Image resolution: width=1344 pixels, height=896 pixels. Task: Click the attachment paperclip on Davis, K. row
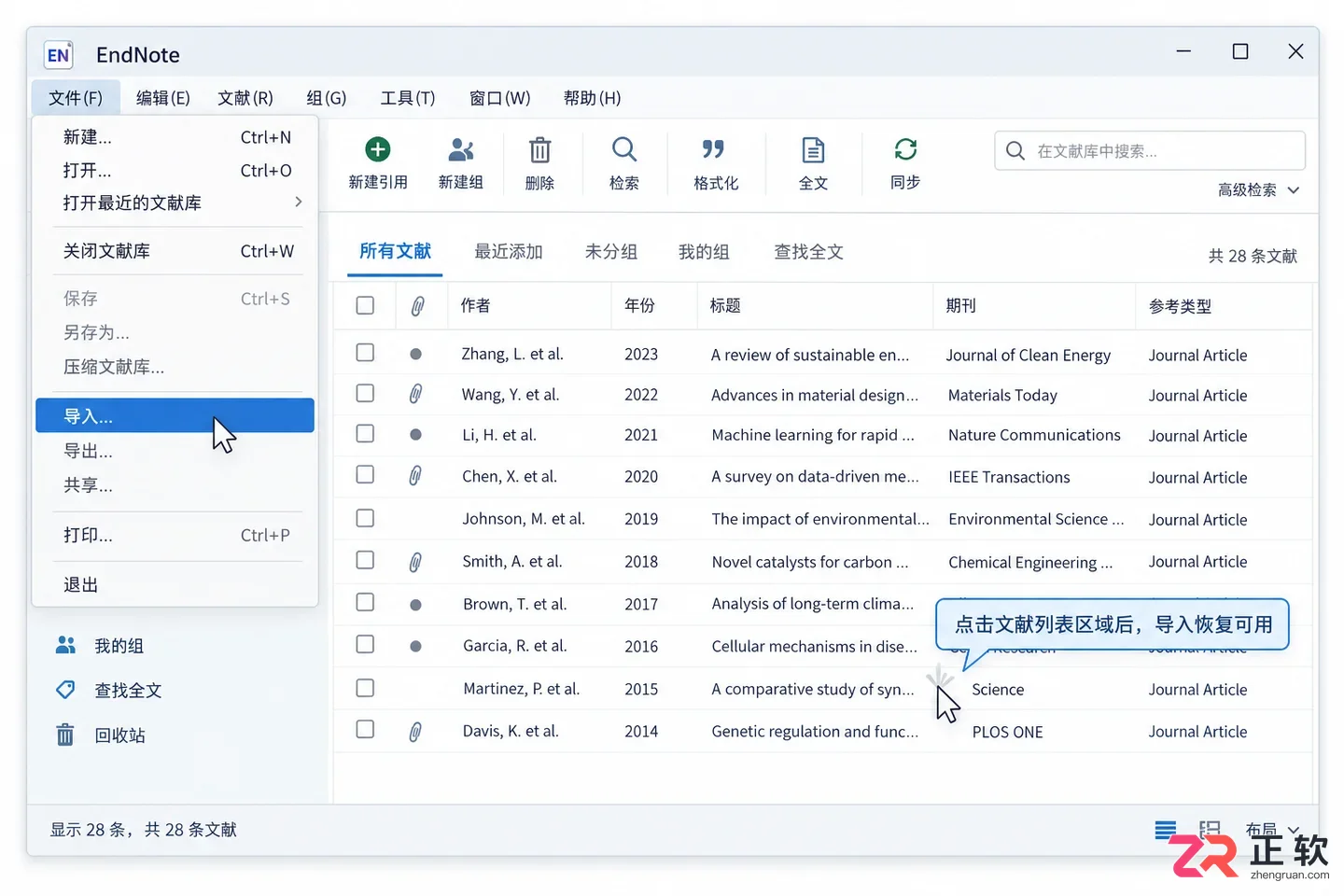click(x=415, y=732)
